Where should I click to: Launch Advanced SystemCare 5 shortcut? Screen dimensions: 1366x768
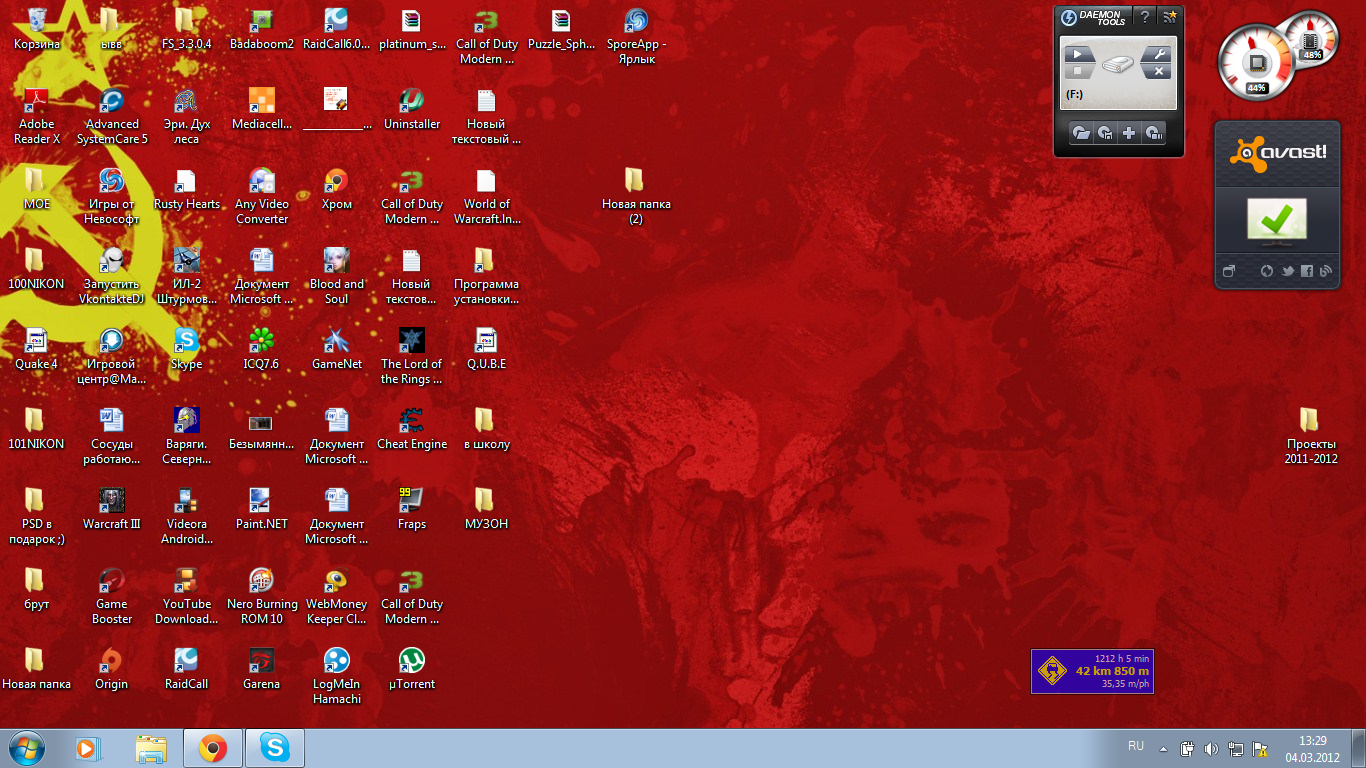(112, 115)
